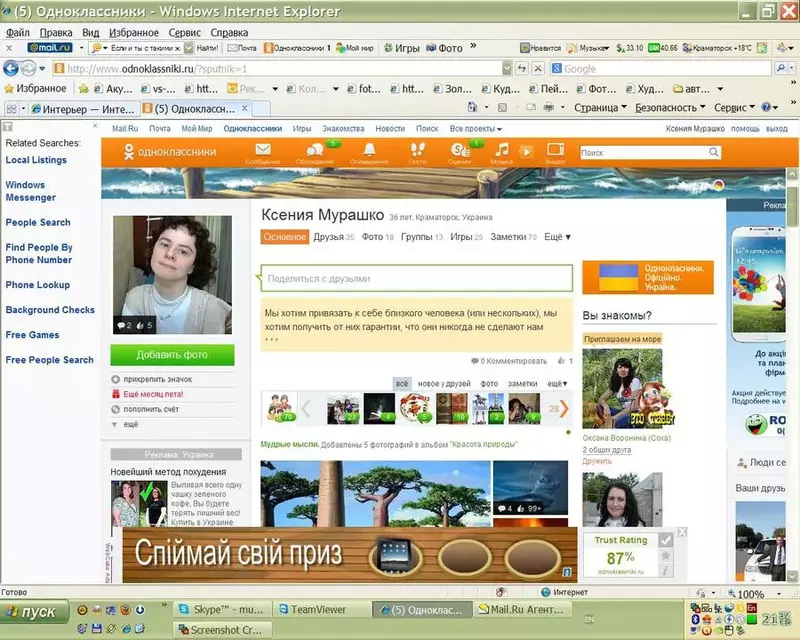Click the Home icon in command bar

(472, 107)
